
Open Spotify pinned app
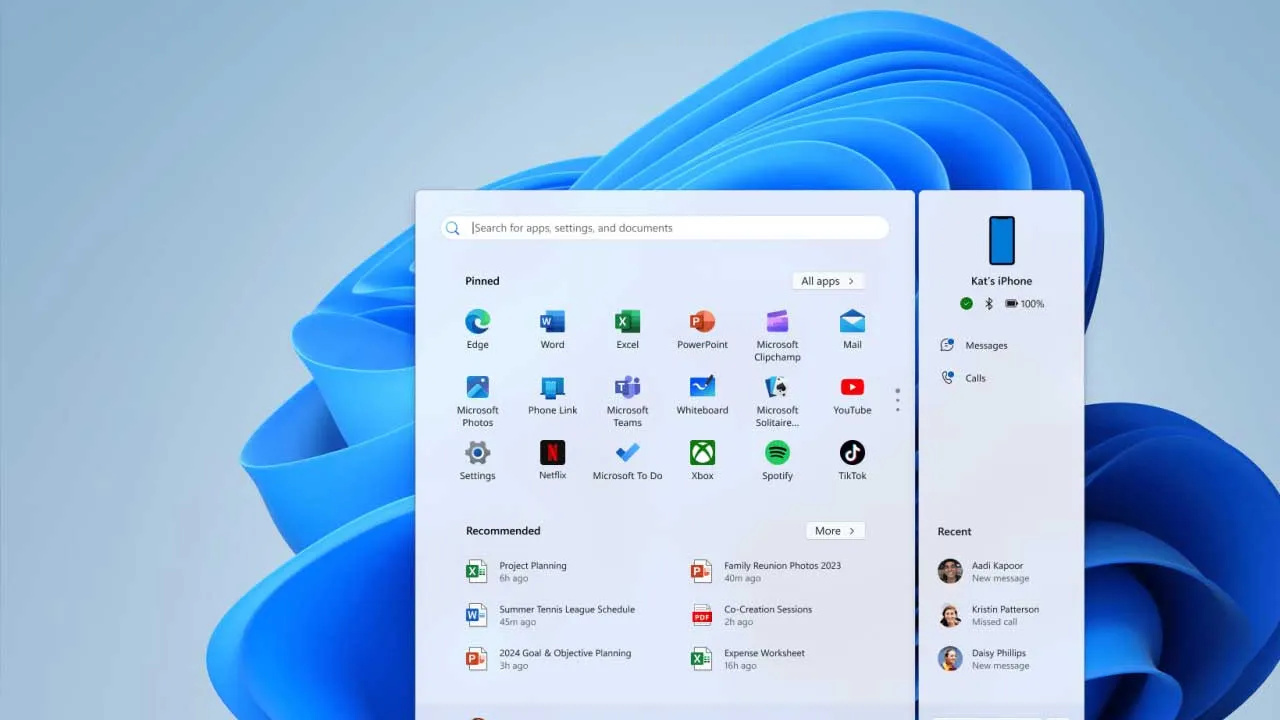777,460
